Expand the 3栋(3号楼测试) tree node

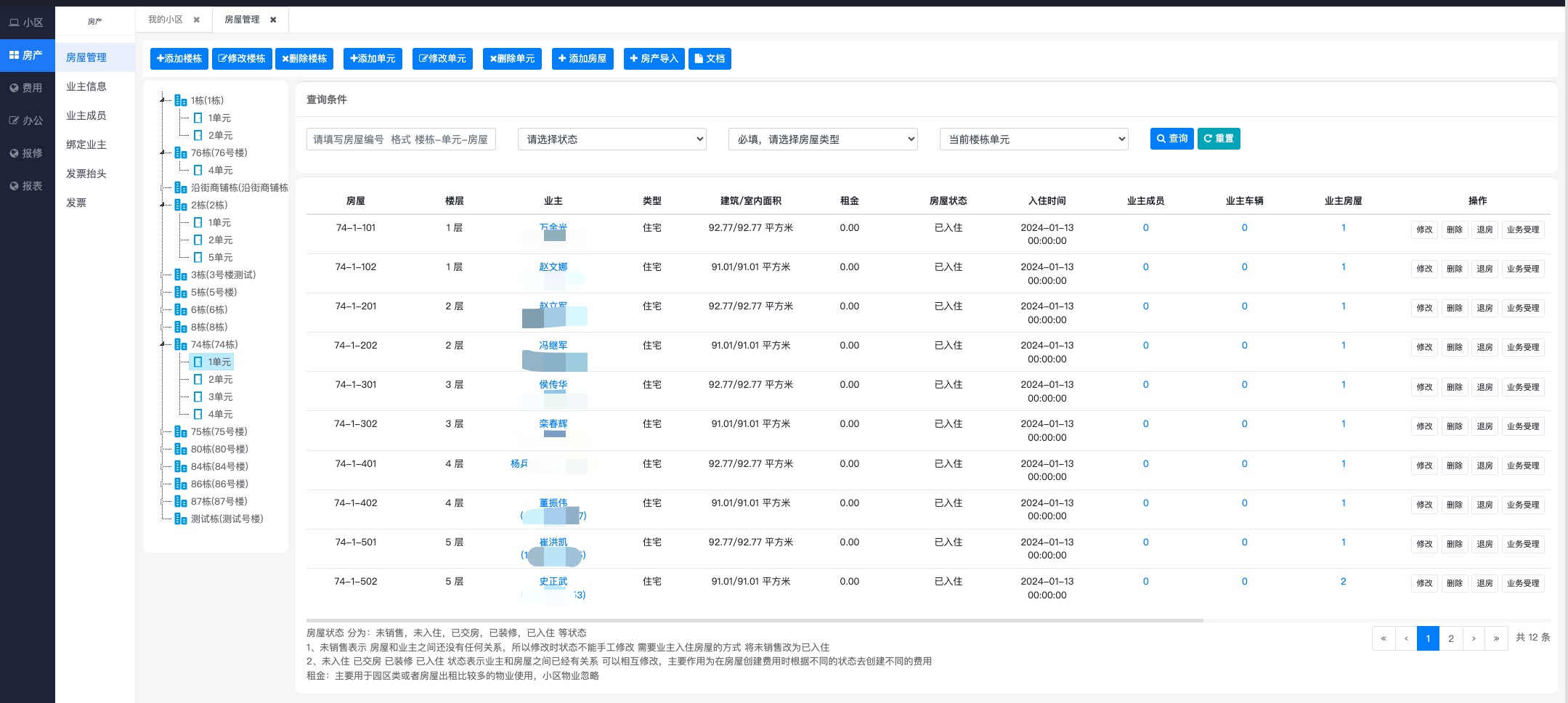pos(163,275)
